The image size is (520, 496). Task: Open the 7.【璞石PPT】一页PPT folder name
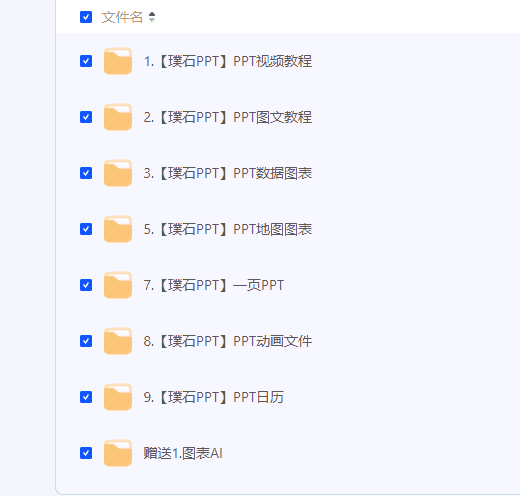(213, 285)
